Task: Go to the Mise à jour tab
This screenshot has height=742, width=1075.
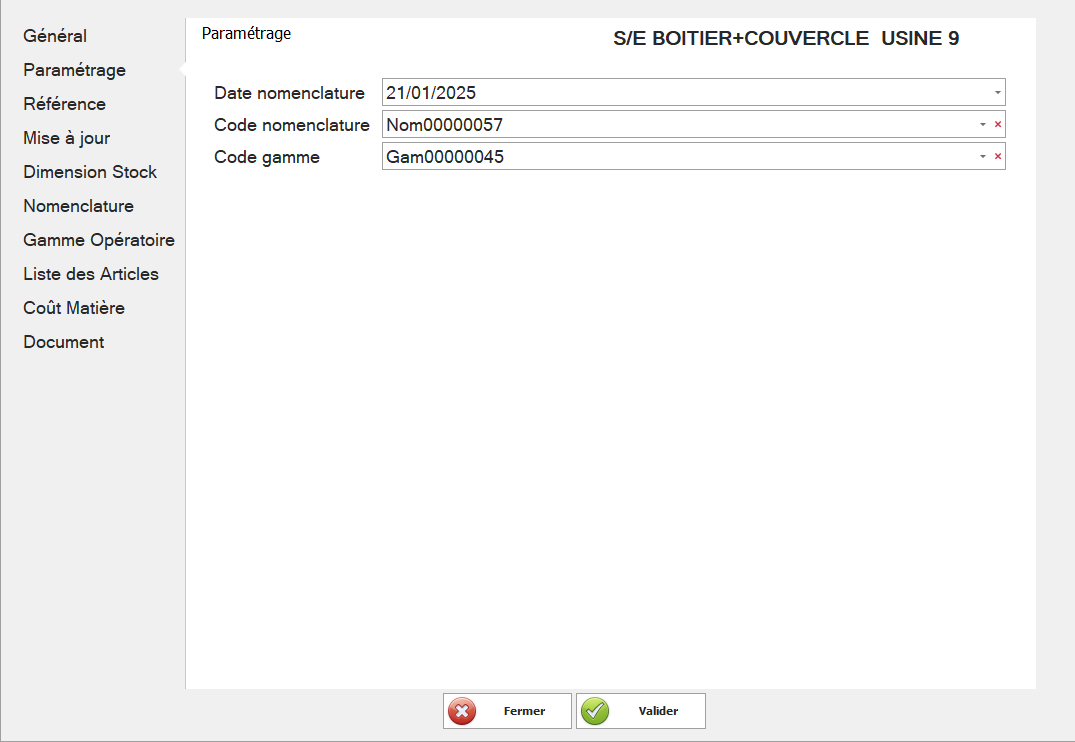Action: [x=66, y=138]
